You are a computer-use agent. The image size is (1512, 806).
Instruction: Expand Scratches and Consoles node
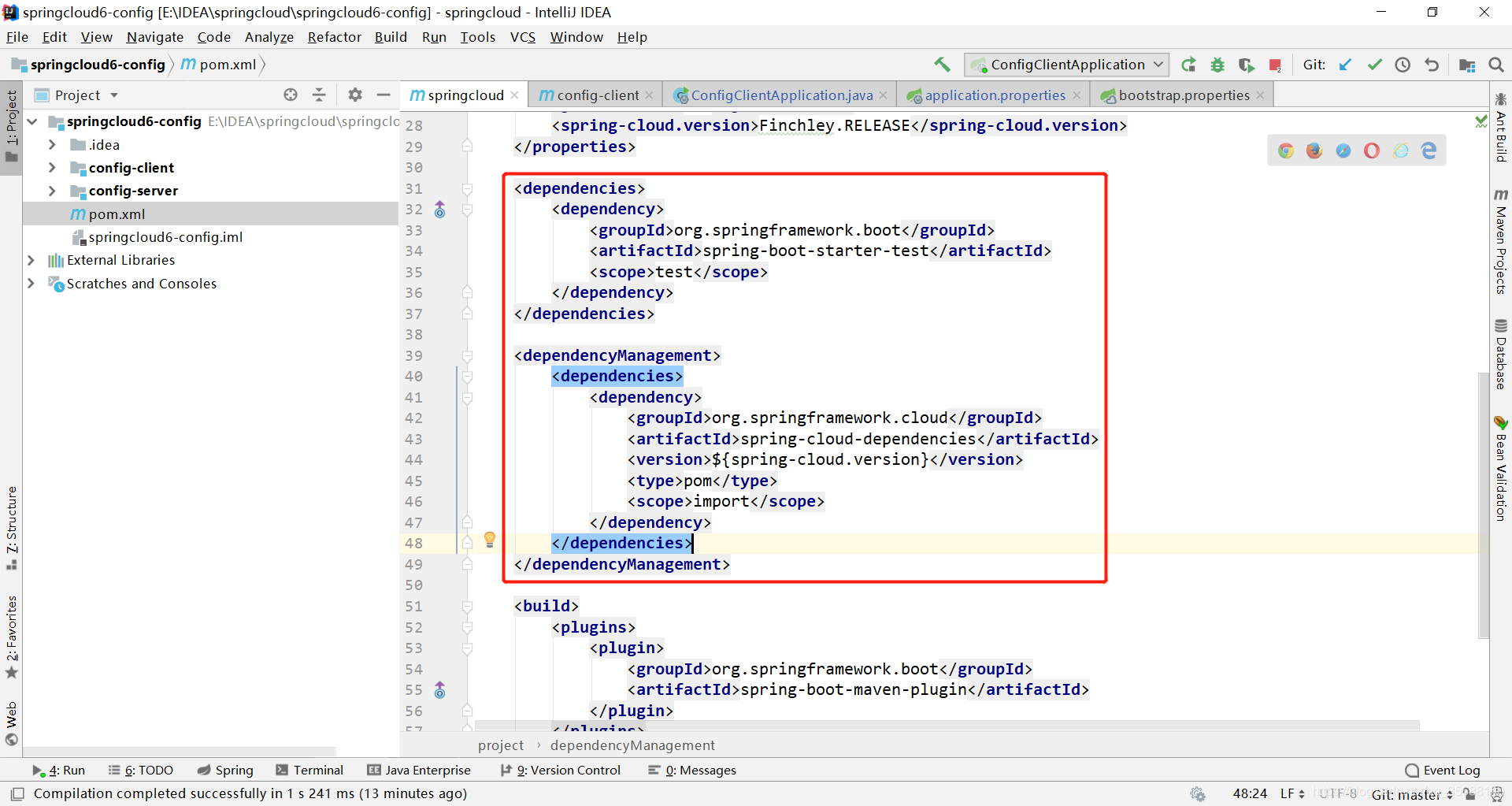[31, 283]
